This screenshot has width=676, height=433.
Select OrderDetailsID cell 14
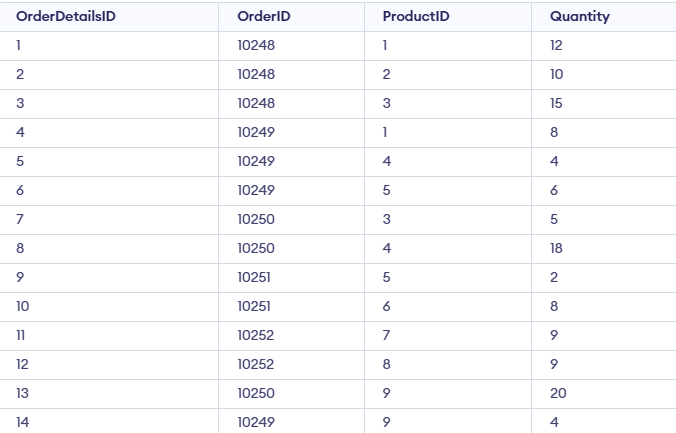[22, 422]
